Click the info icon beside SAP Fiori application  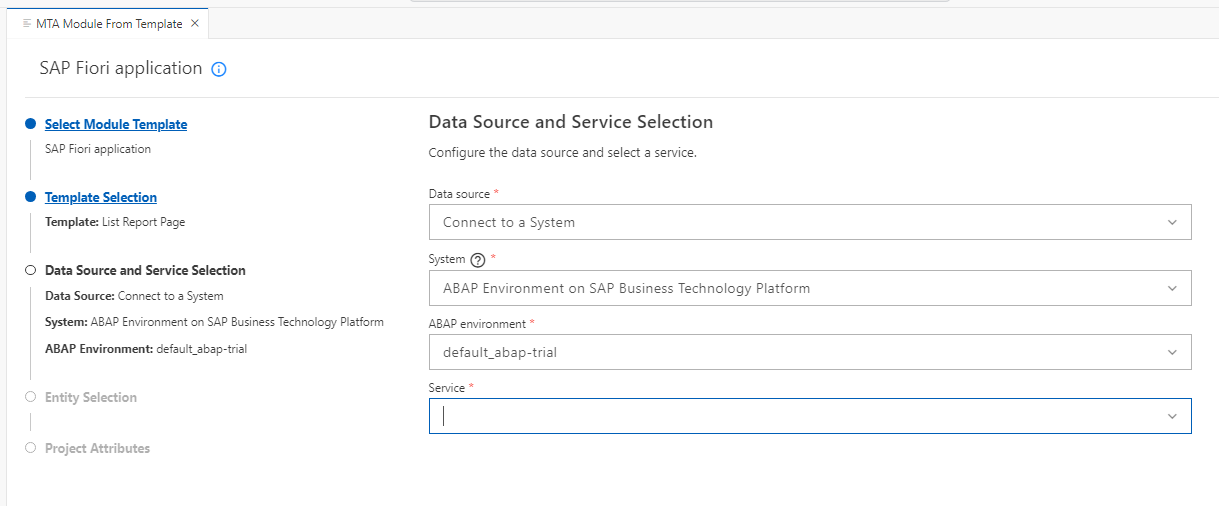[220, 70]
